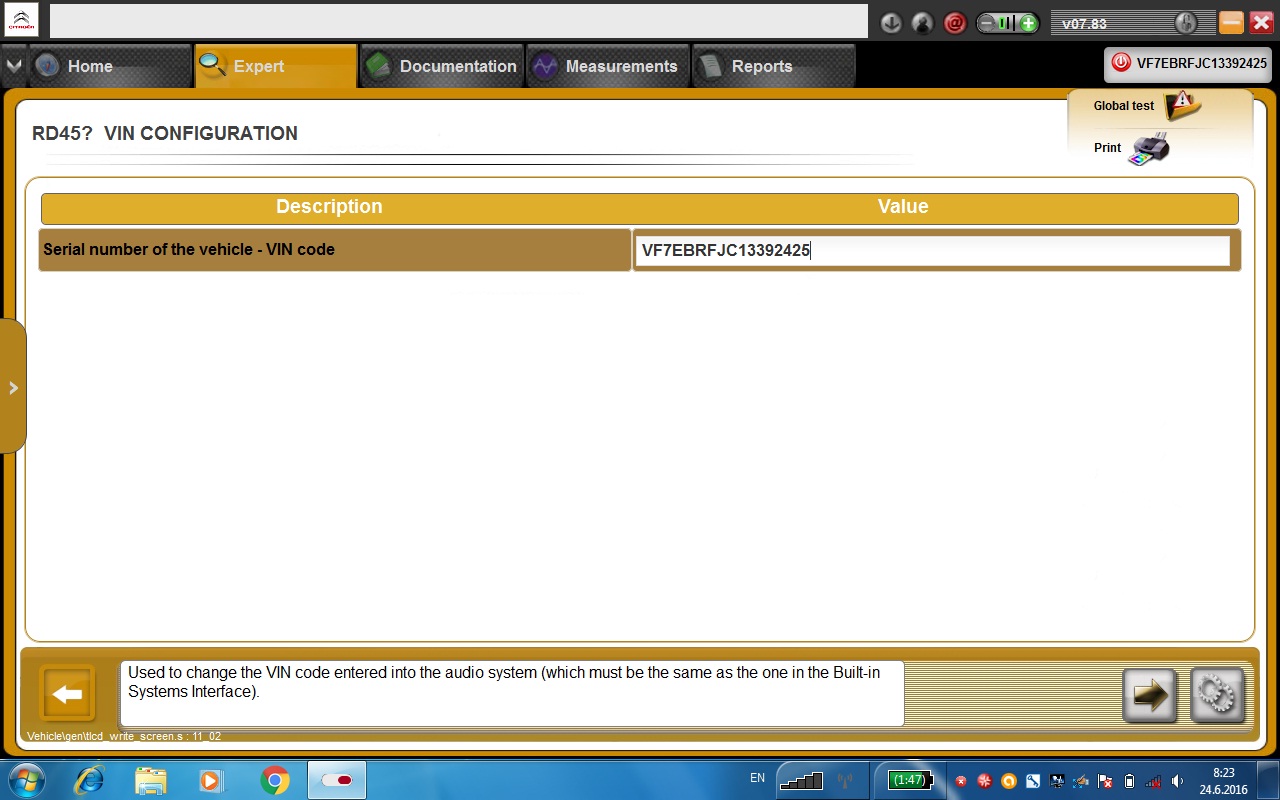Screen dimensions: 1280x800
Task: Click the download arrow icon in top bar
Action: [891, 23]
